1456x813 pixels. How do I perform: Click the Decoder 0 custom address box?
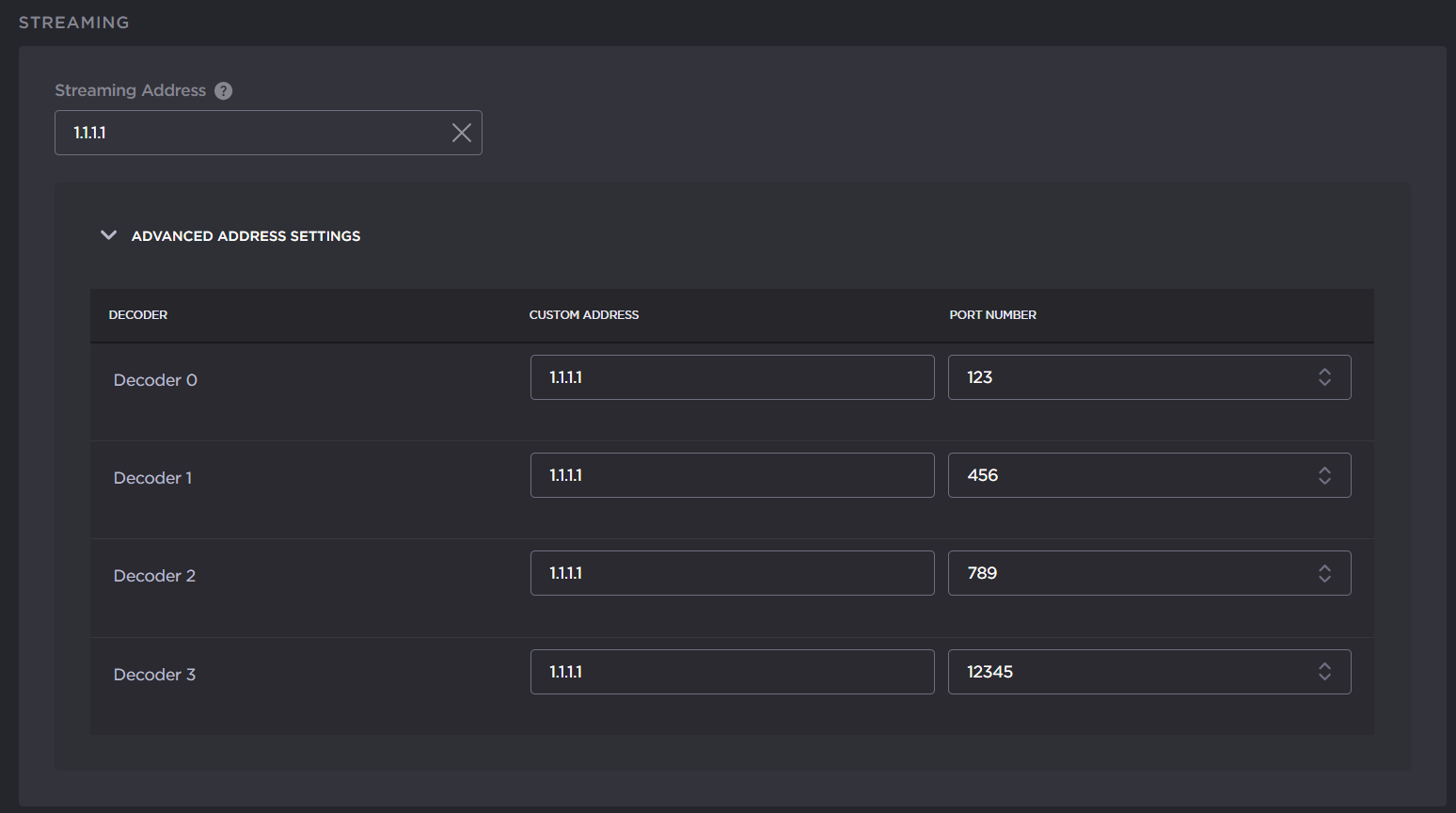tap(732, 376)
